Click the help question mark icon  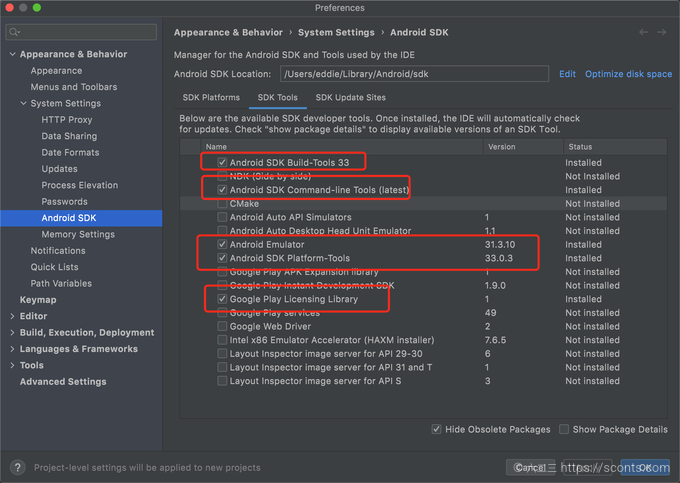(x=17, y=467)
